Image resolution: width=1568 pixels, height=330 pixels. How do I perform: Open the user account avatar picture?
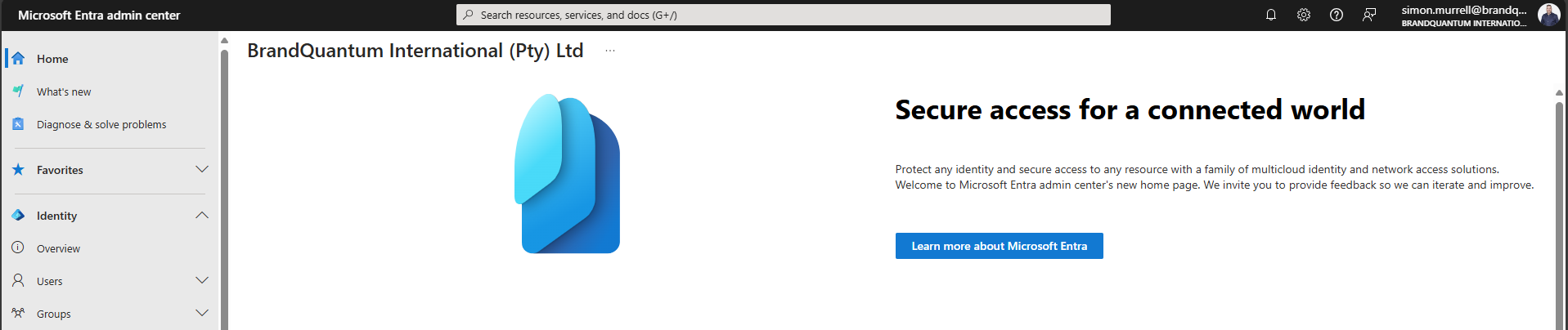(x=1548, y=15)
